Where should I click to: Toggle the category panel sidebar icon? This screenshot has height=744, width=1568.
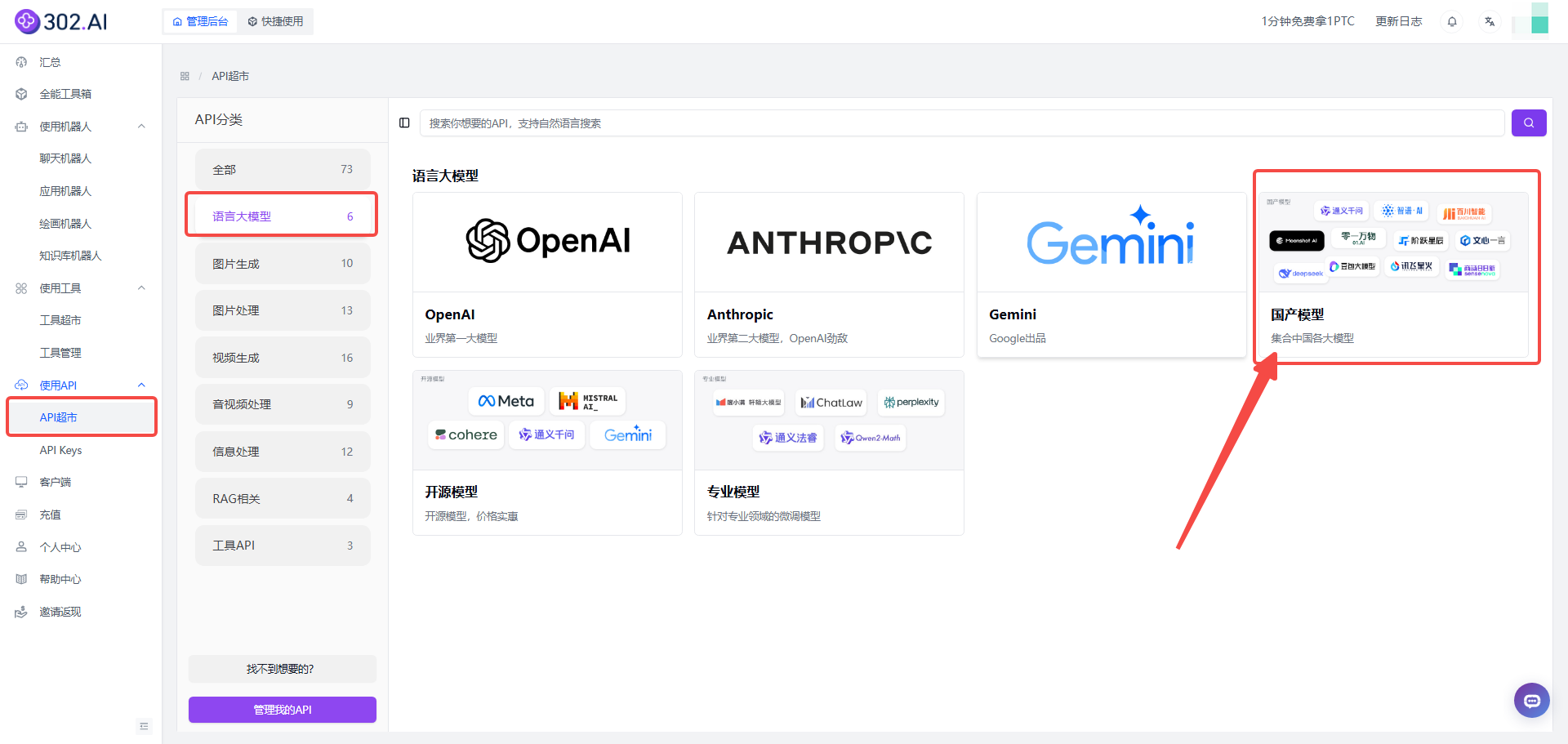coord(404,123)
